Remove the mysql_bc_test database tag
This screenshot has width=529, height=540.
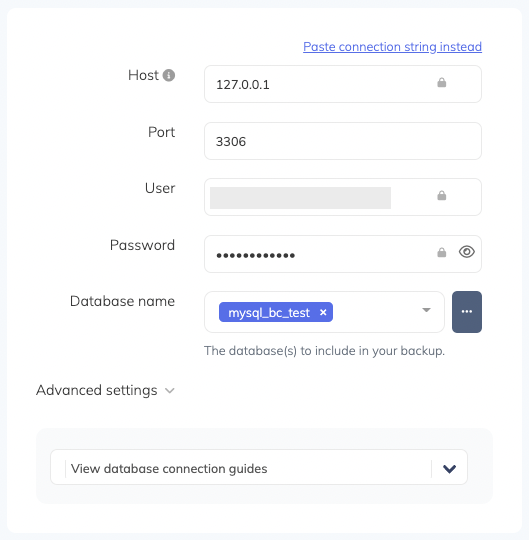point(323,312)
